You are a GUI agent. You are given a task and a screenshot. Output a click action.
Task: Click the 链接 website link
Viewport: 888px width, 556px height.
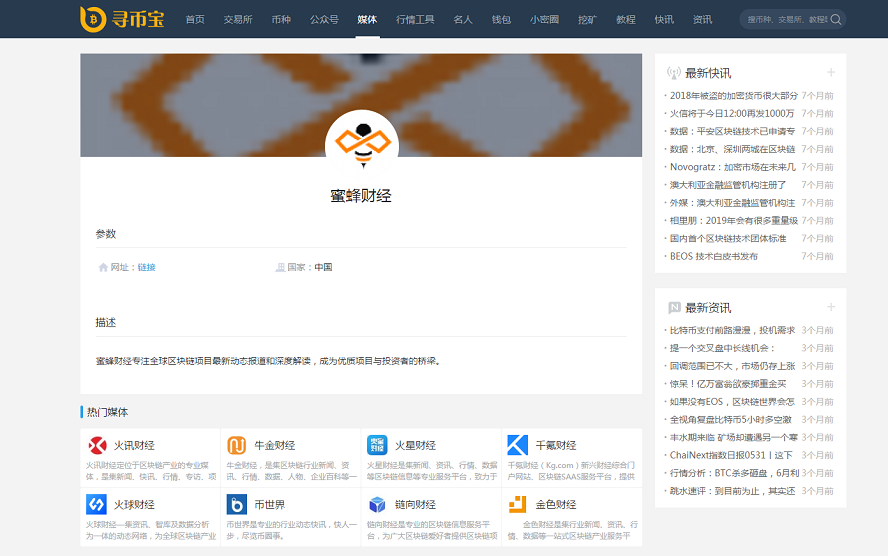(147, 267)
